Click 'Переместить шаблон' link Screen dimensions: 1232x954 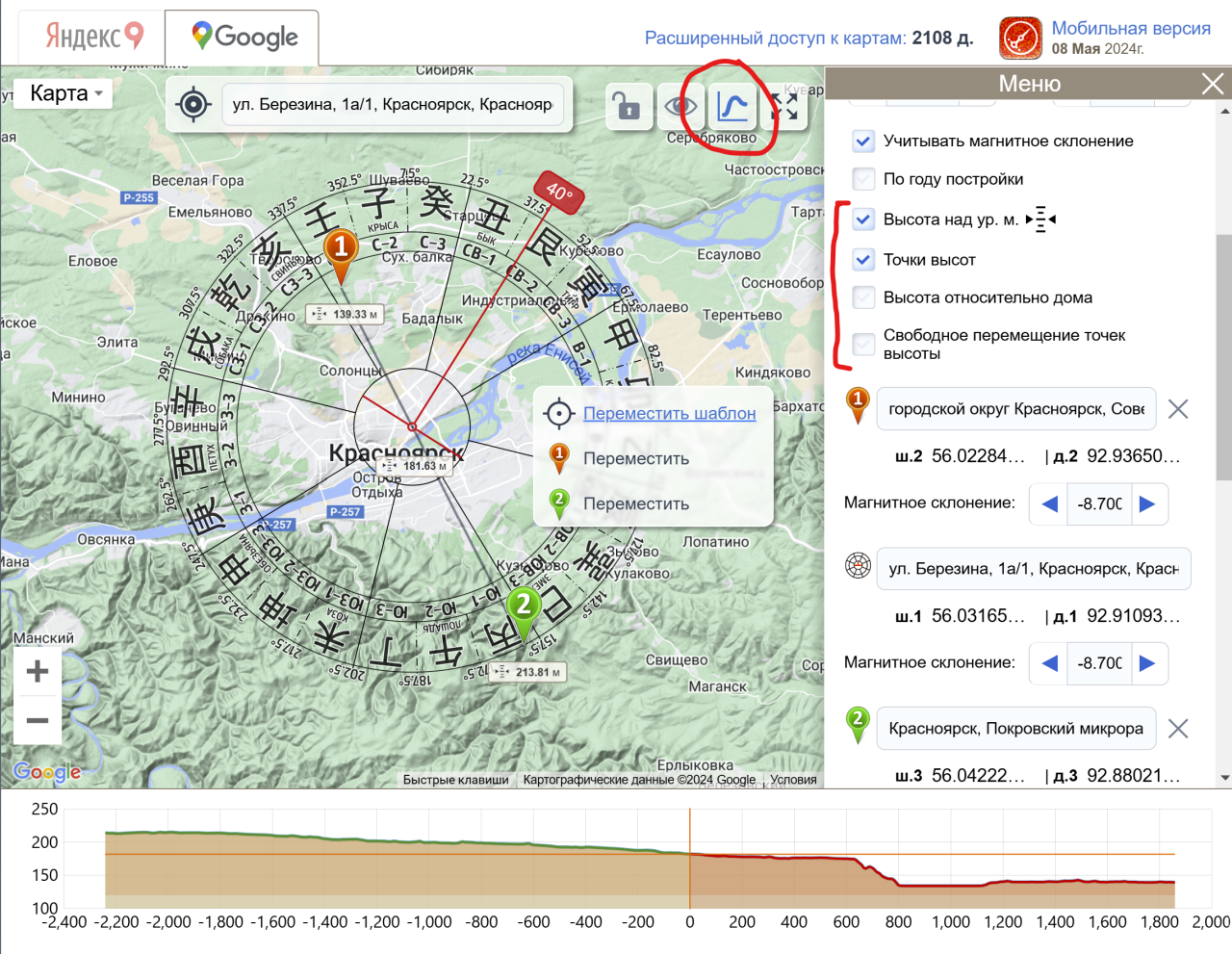pos(669,413)
